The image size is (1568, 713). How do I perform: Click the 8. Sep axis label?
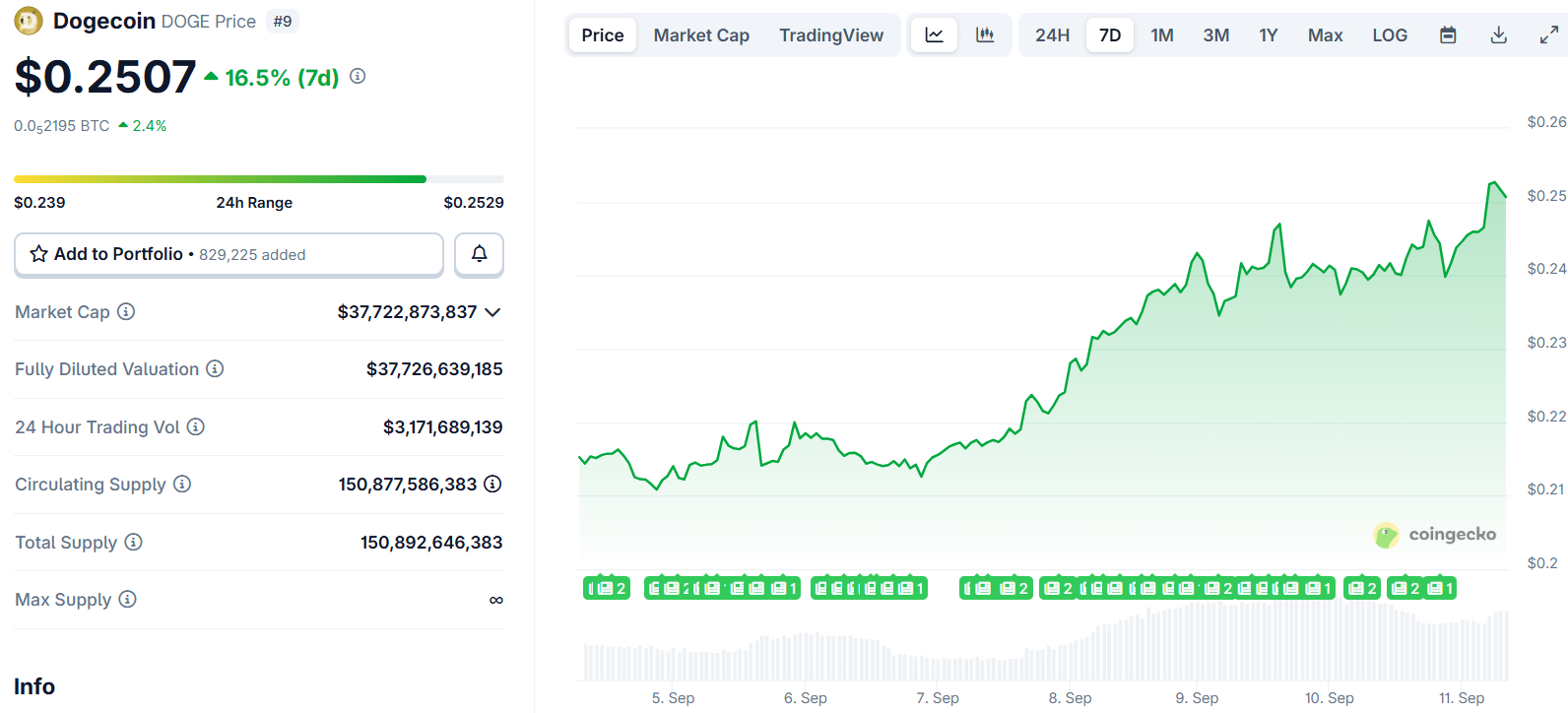pyautogui.click(x=1070, y=697)
